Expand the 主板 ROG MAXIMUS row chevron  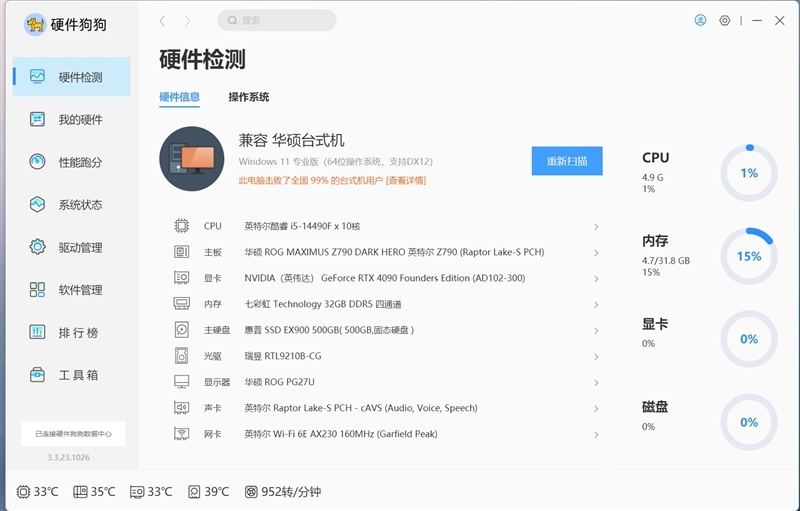click(x=596, y=252)
